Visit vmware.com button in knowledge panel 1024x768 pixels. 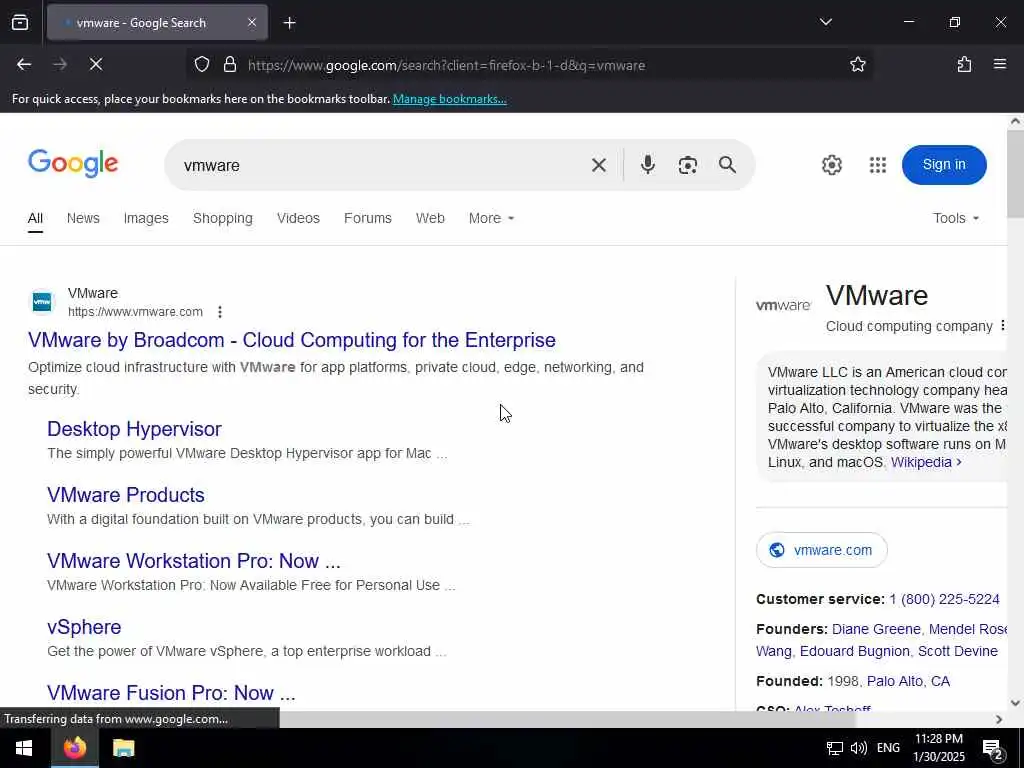point(822,550)
